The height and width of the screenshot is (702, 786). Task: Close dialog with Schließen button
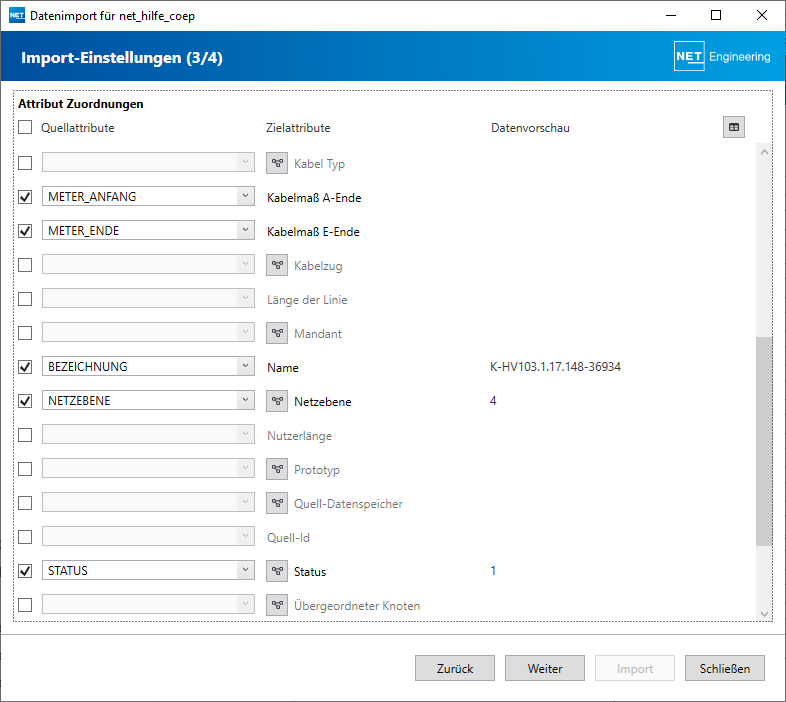point(725,668)
